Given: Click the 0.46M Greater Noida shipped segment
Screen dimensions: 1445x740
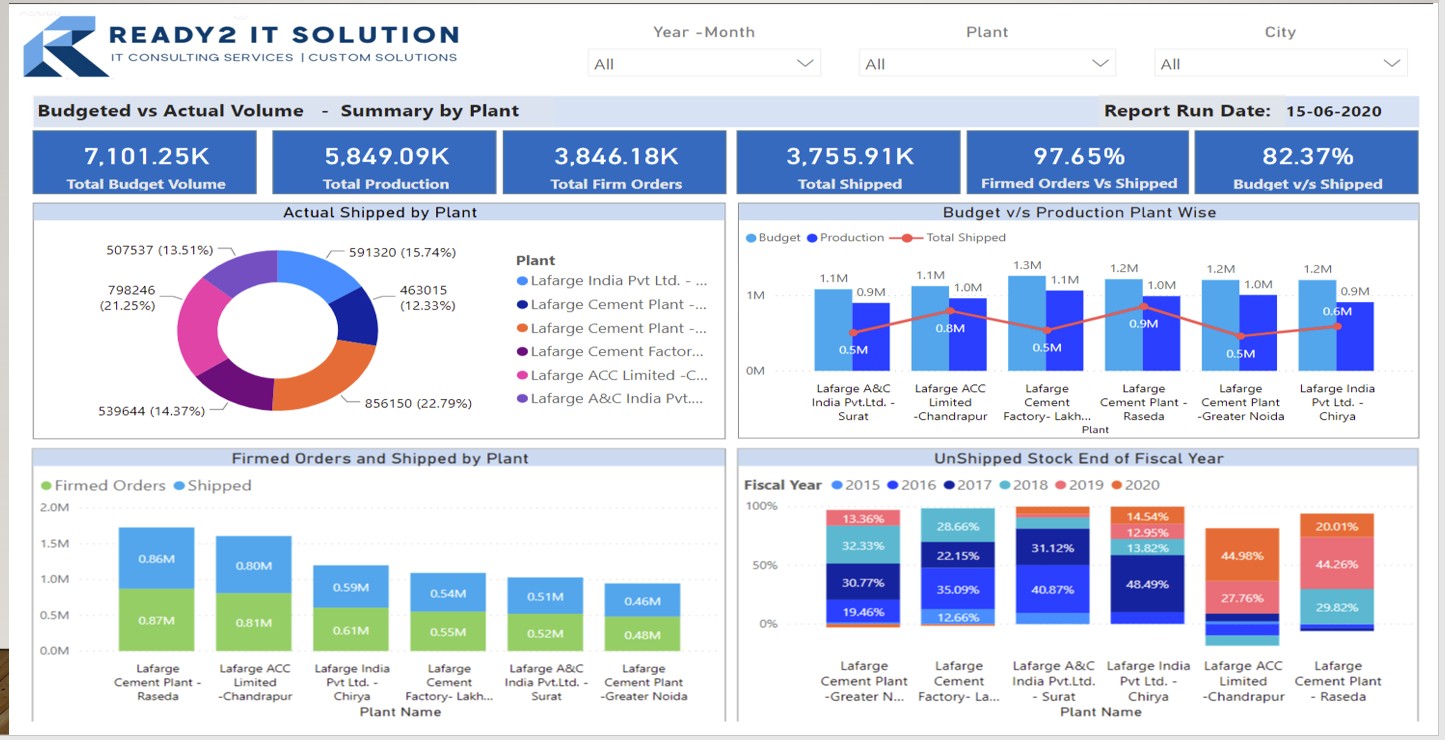Looking at the screenshot, I should click(x=642, y=600).
